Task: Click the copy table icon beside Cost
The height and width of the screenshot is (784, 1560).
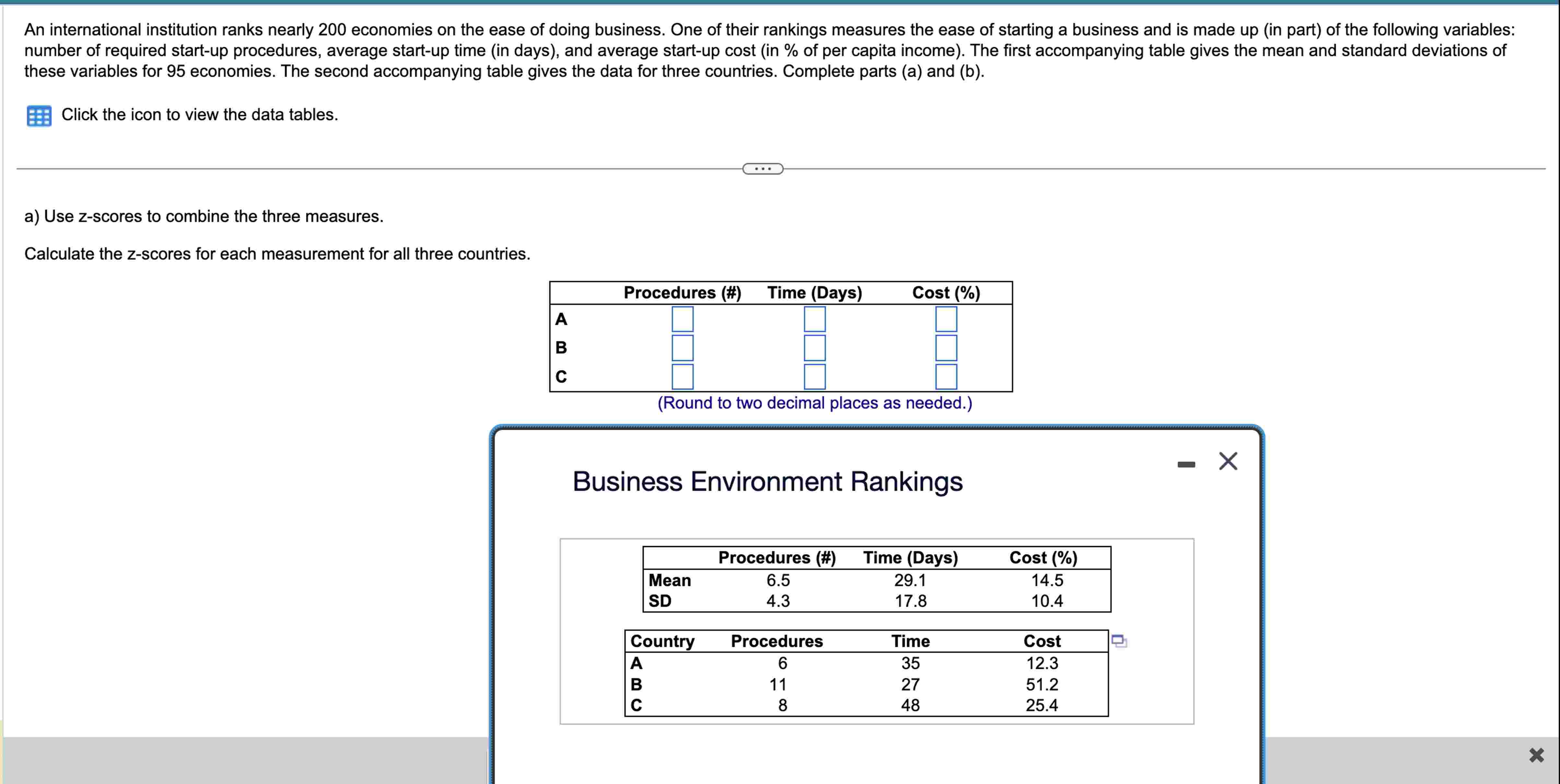Action: tap(1118, 640)
